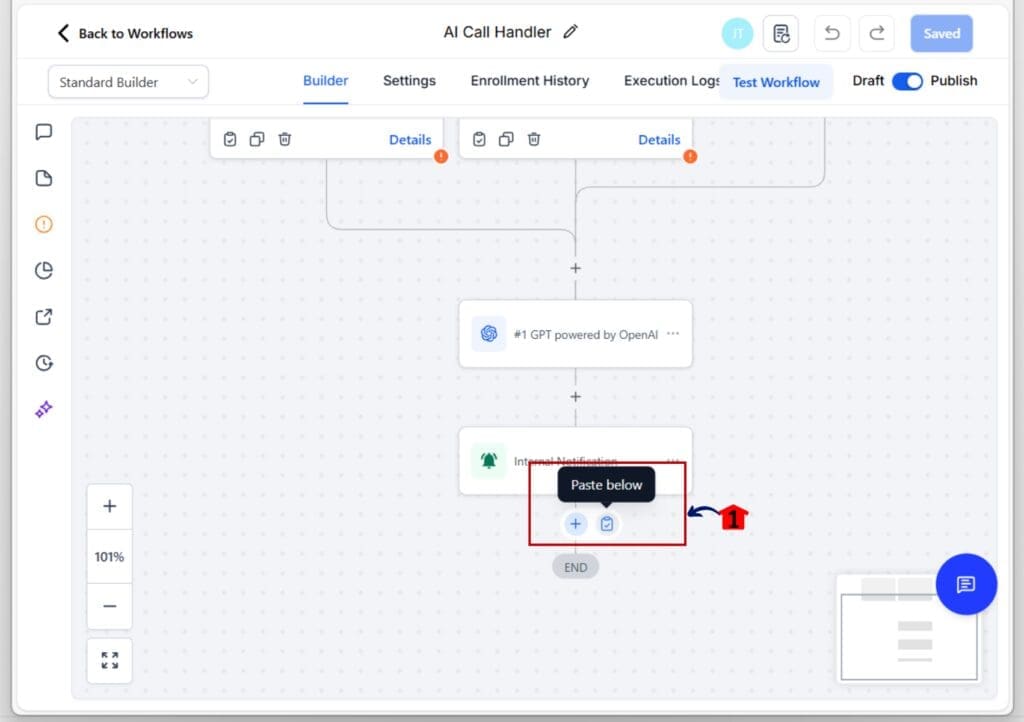
Task: Delete the first action using its trash icon
Action: (x=285, y=139)
